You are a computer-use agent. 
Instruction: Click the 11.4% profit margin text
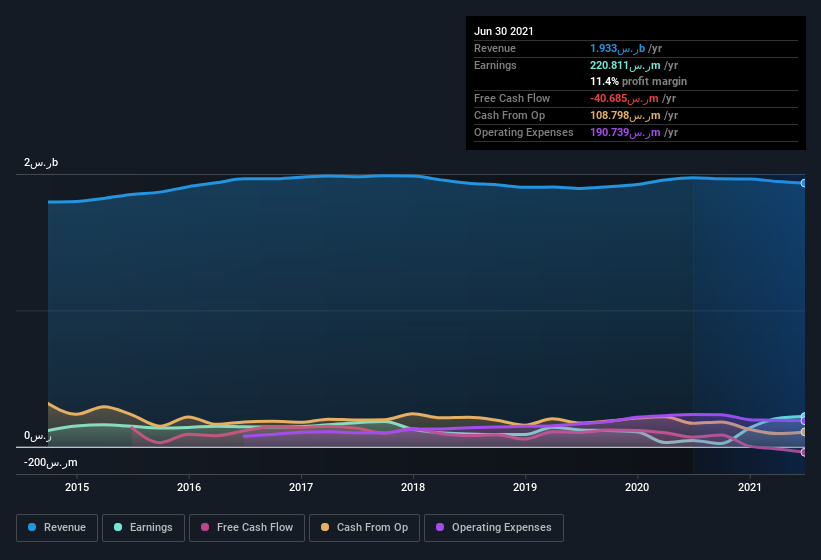638,82
